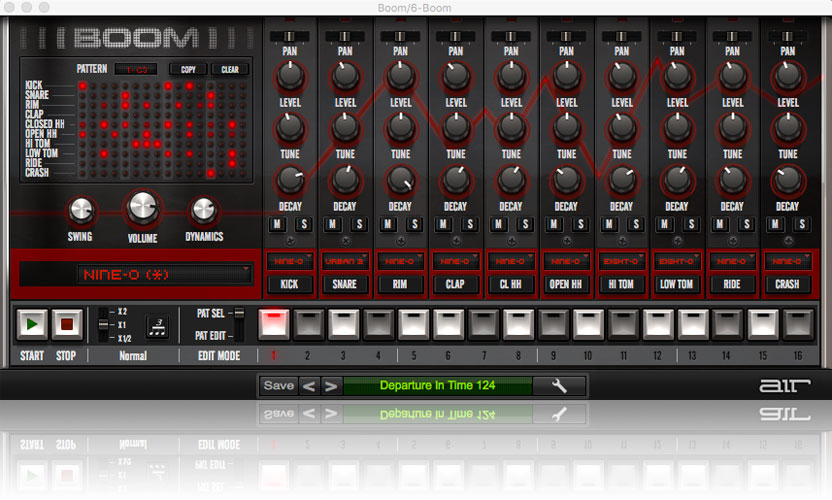This screenshot has height=500, width=832.
Task: Mute the Kick channel
Action: coord(279,225)
